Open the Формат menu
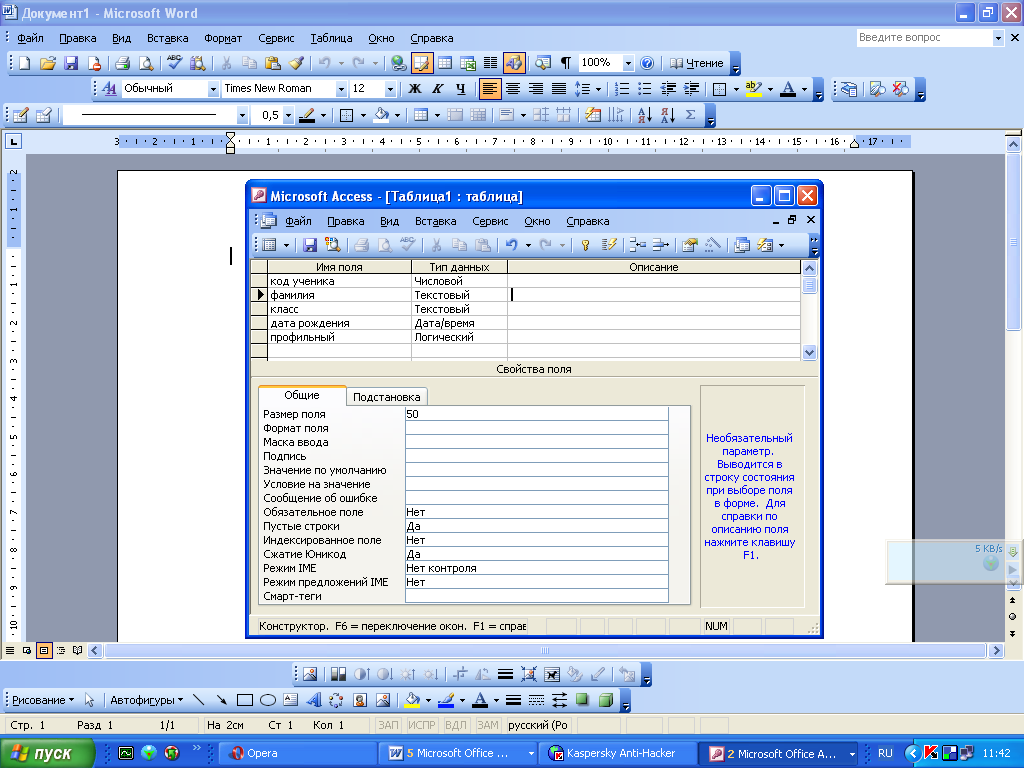The width and height of the screenshot is (1024, 768). [223, 38]
